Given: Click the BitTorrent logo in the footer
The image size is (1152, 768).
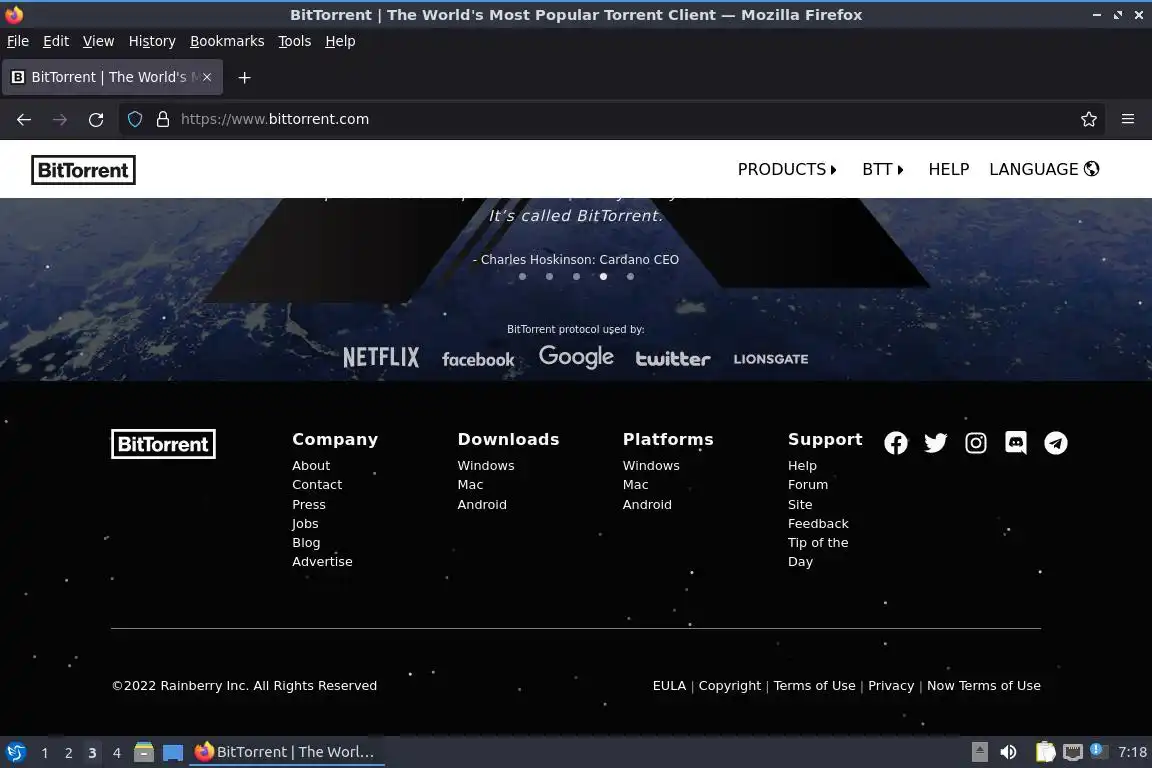Looking at the screenshot, I should click(x=163, y=444).
